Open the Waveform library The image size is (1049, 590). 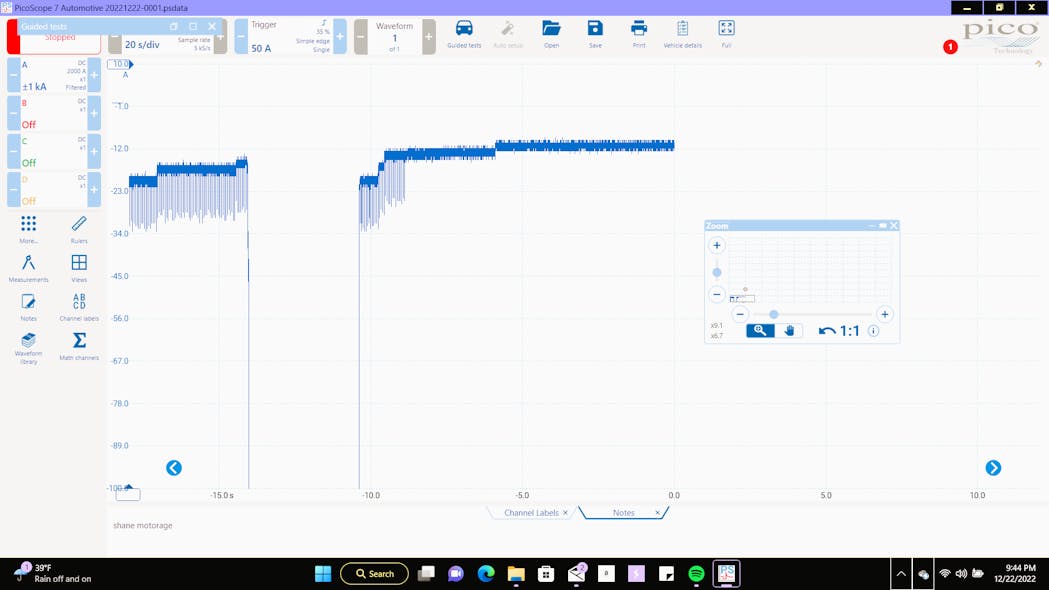(28, 345)
